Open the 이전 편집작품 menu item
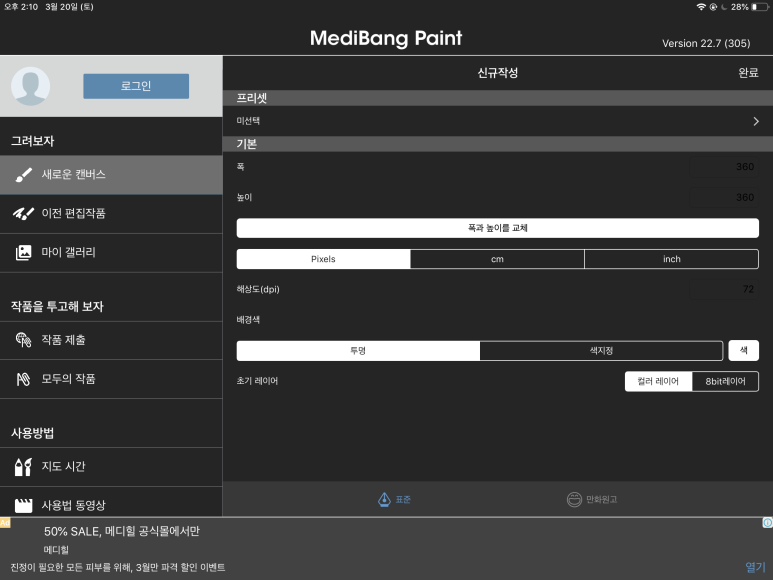The image size is (773, 580). point(111,214)
